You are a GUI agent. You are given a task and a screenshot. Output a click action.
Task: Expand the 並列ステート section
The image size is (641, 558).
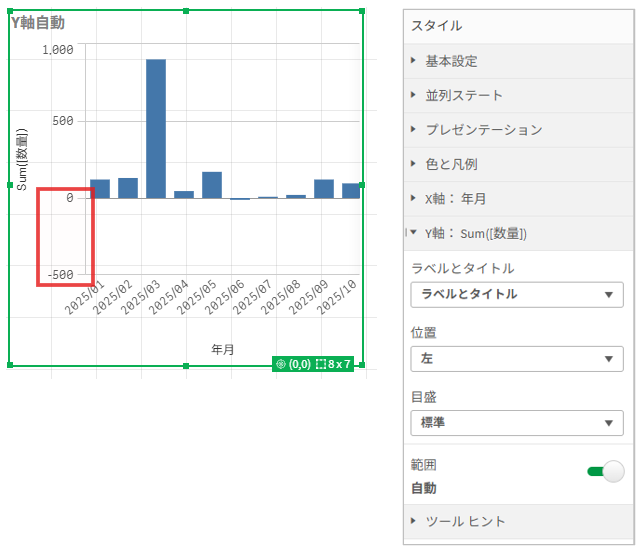pyautogui.click(x=464, y=96)
